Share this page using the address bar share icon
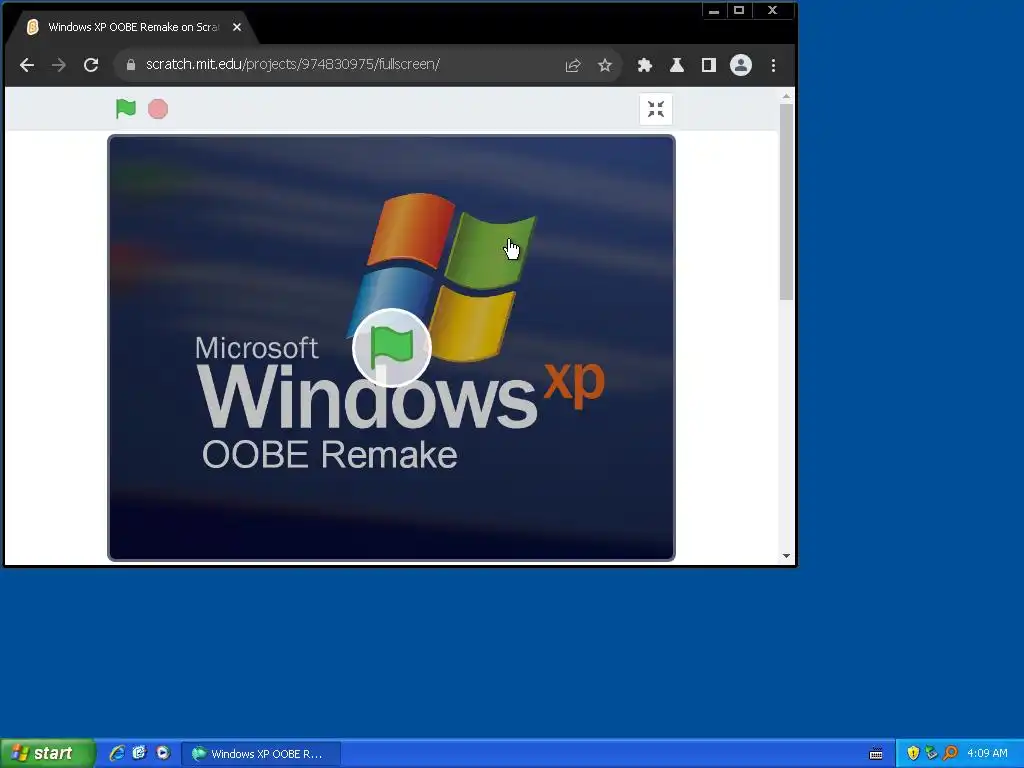The width and height of the screenshot is (1024, 768). click(x=573, y=65)
